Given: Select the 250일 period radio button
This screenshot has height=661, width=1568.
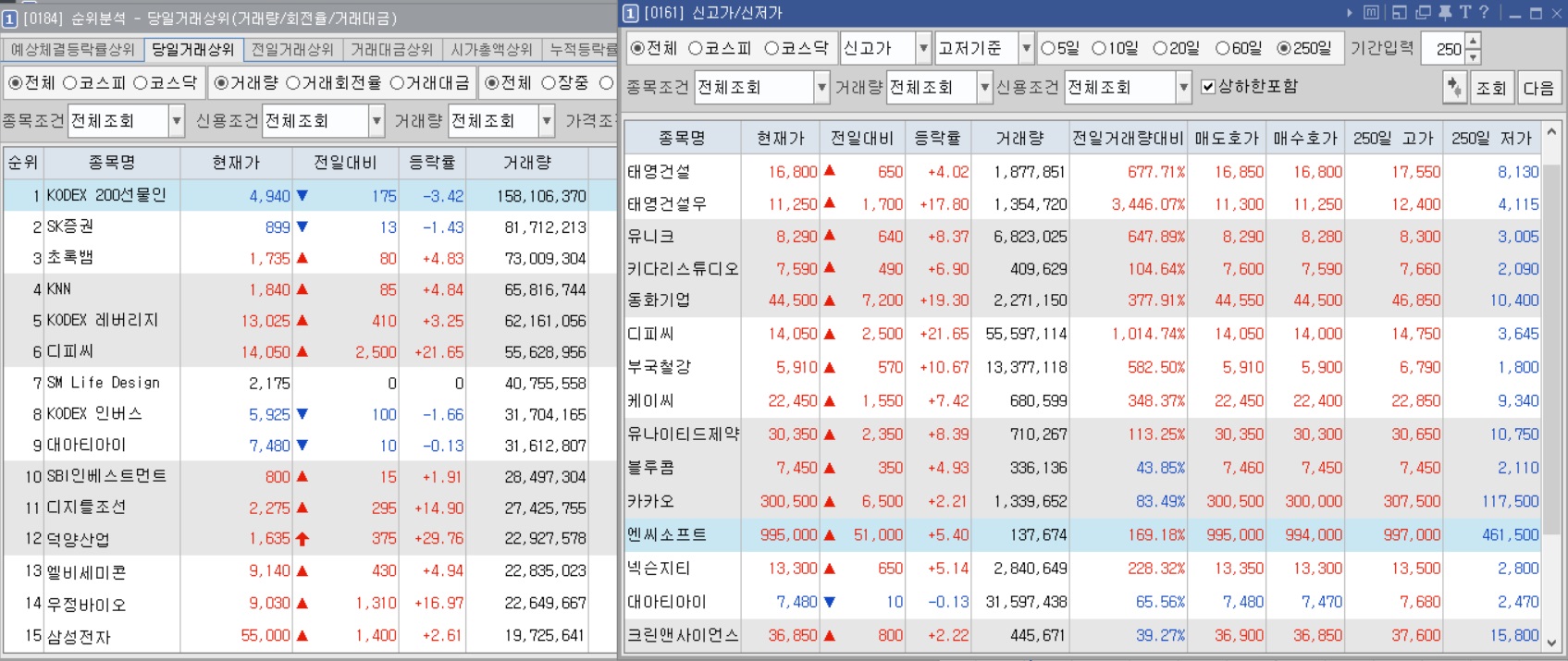Looking at the screenshot, I should [x=1284, y=48].
